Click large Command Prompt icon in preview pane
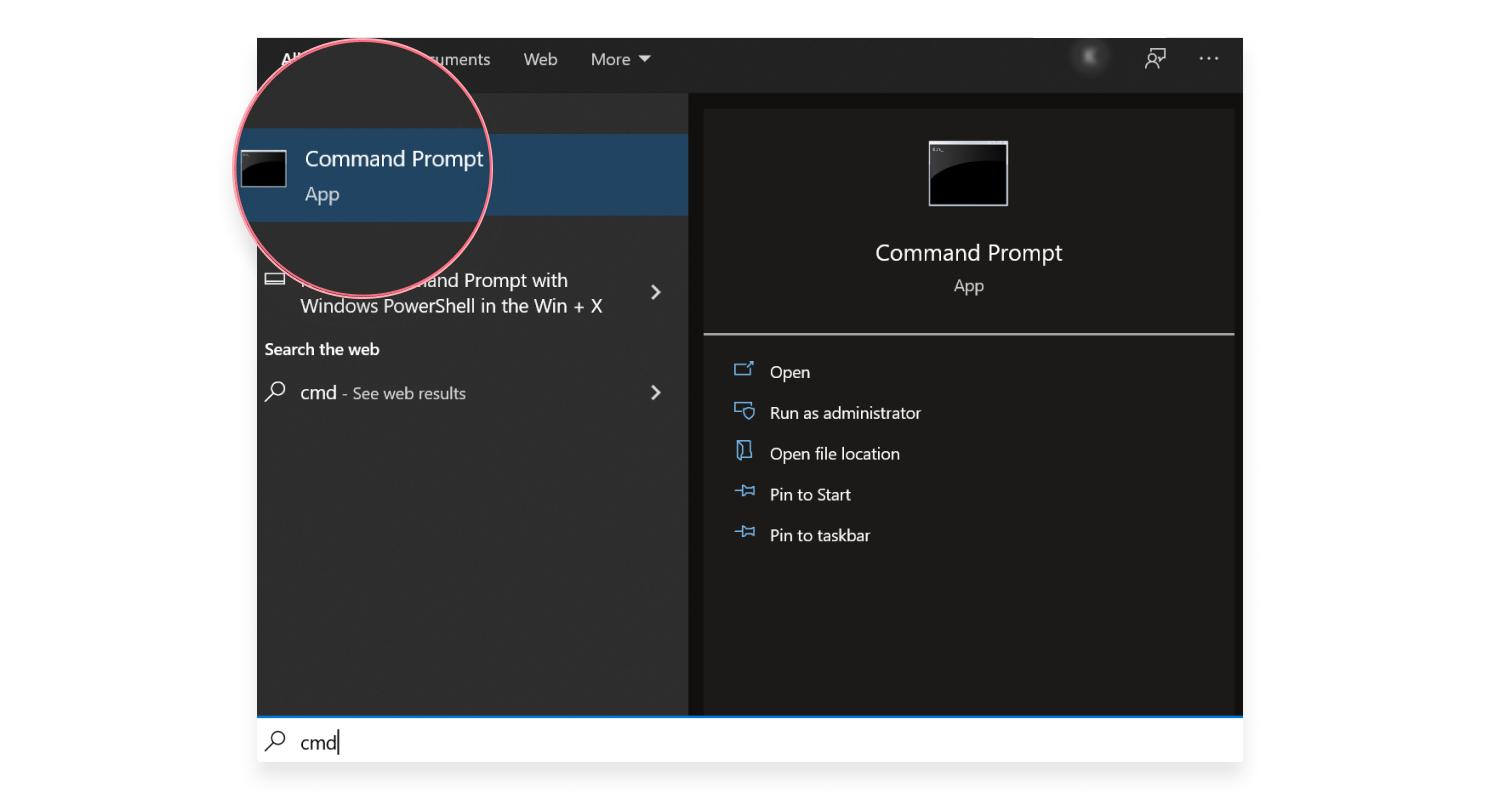 [968, 174]
